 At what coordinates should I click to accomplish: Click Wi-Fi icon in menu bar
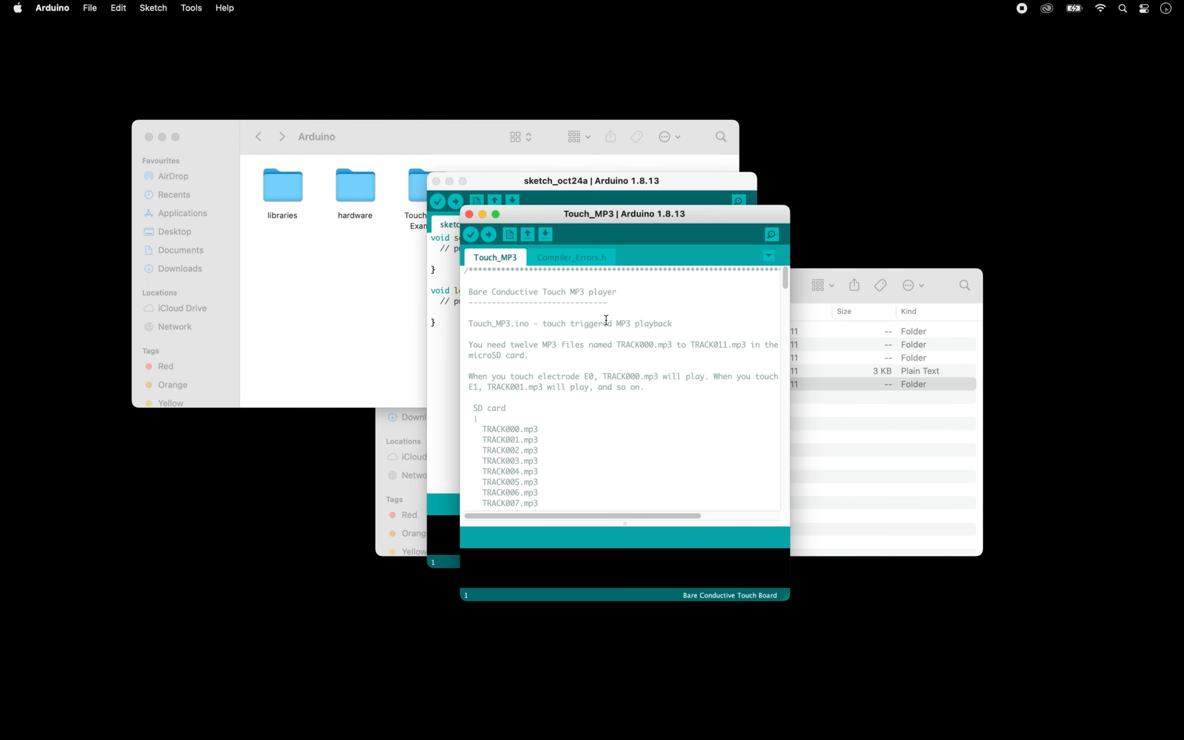pos(1100,8)
